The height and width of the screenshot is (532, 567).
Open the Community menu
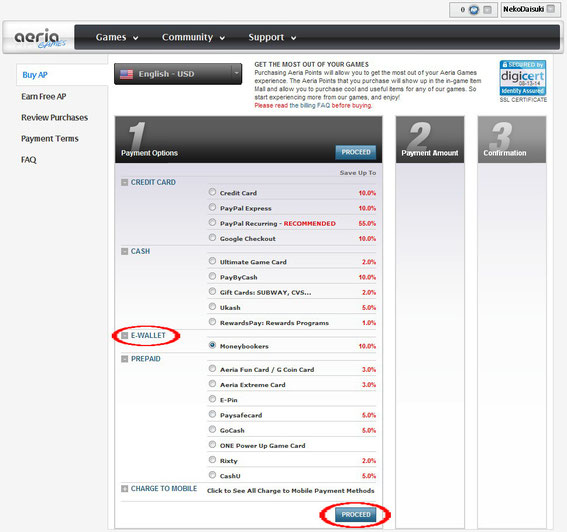pyautogui.click(x=193, y=37)
